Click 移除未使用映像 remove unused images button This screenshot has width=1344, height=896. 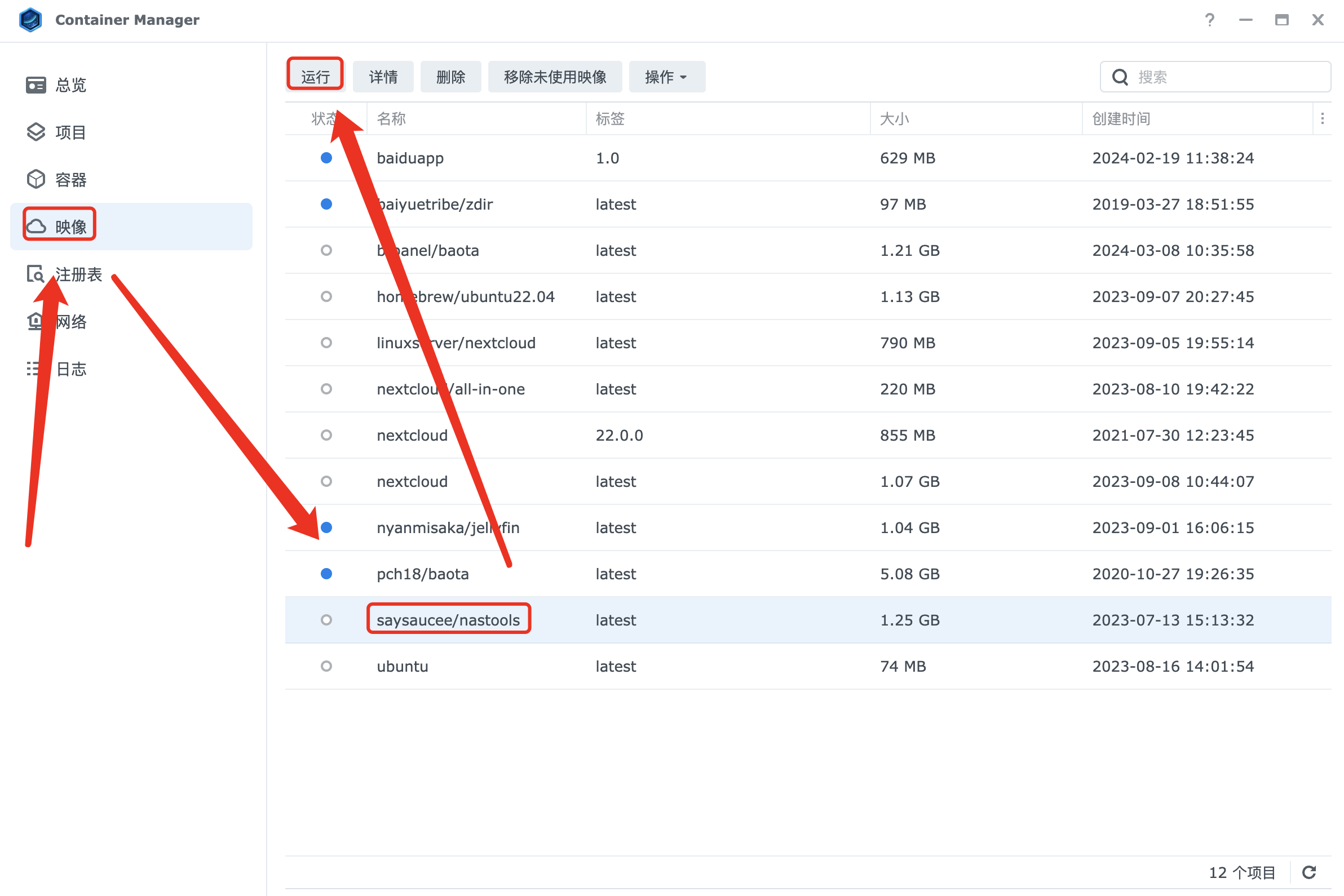[x=555, y=77]
